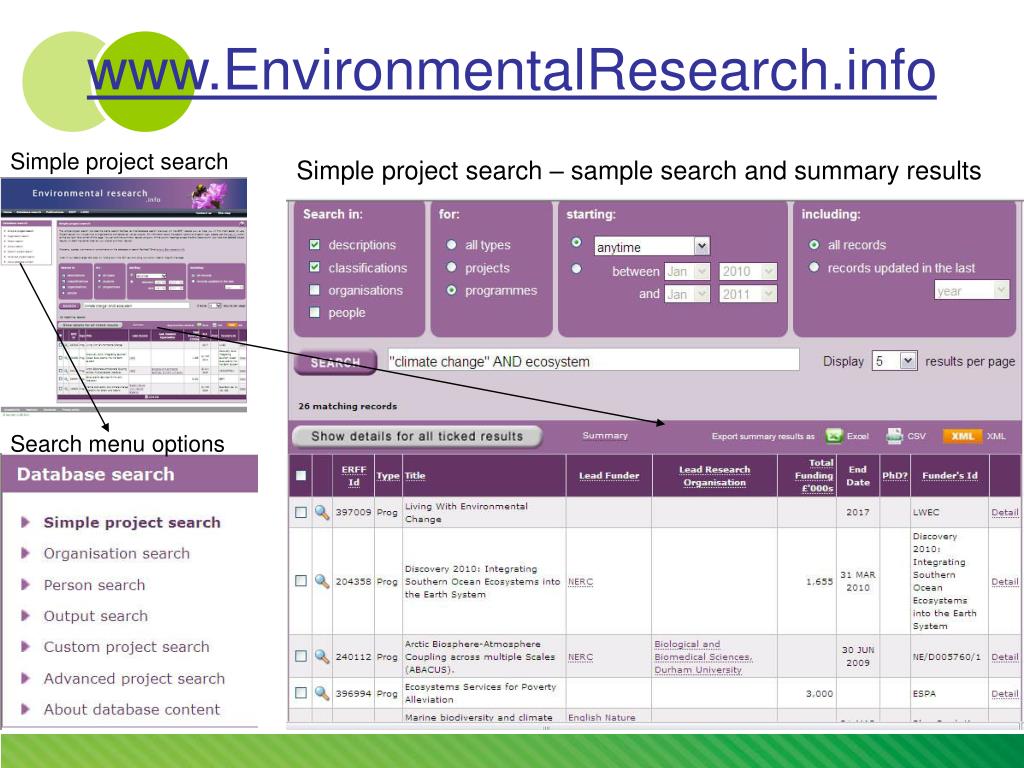Select the all types radio button

[451, 244]
